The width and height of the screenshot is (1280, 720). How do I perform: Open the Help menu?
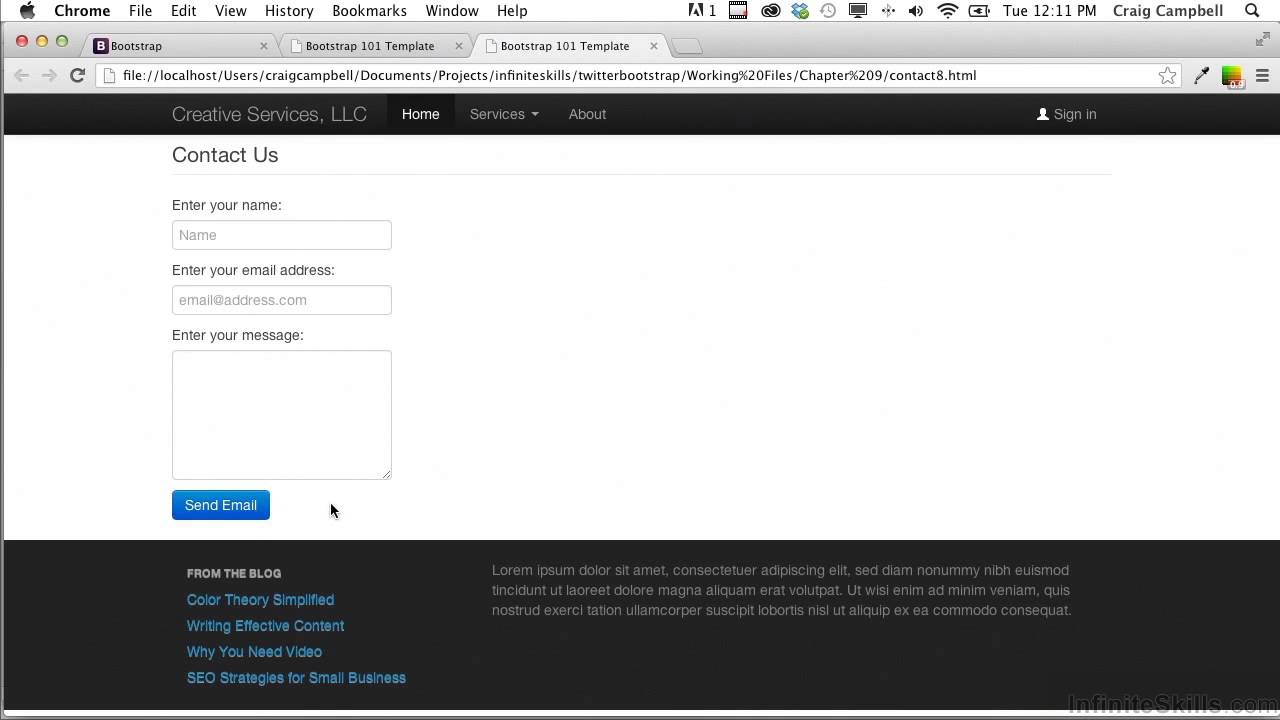[512, 11]
